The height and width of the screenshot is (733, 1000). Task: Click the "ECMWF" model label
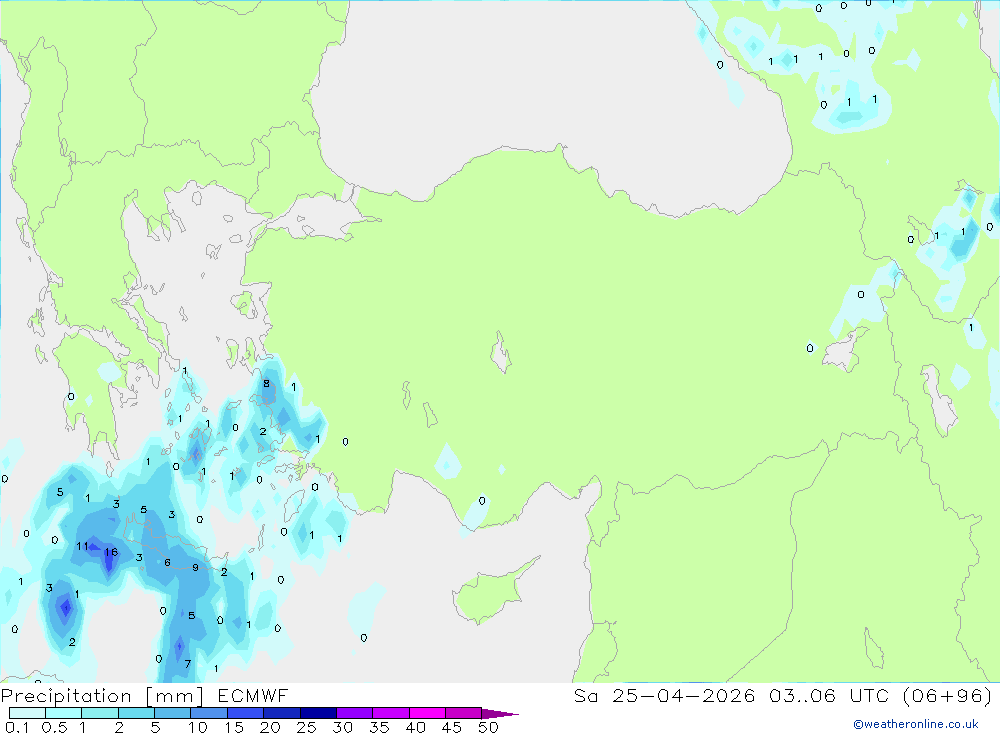(x=253, y=695)
